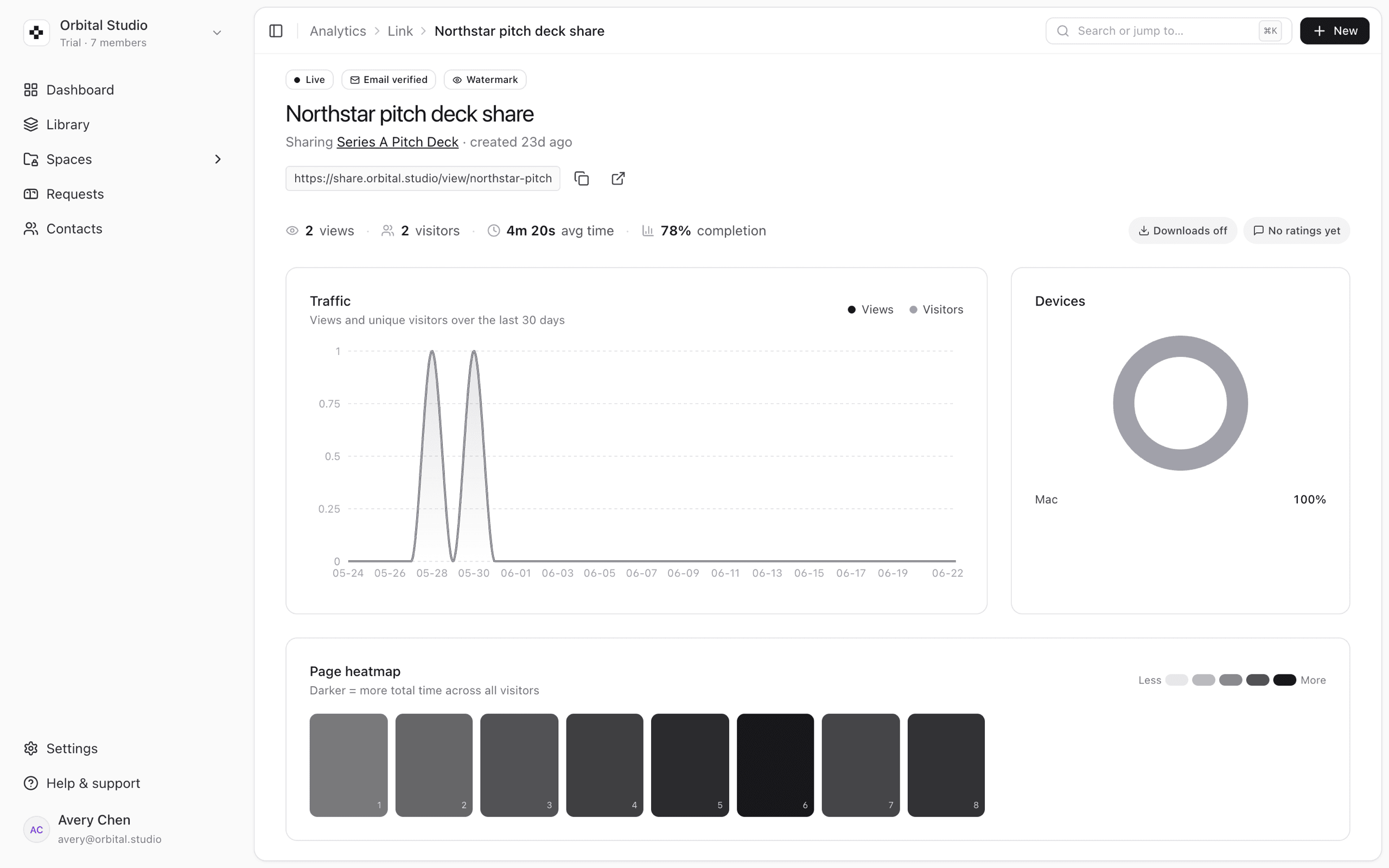This screenshot has width=1389, height=868.
Task: Select heatmap page 5 tile
Action: click(x=690, y=765)
